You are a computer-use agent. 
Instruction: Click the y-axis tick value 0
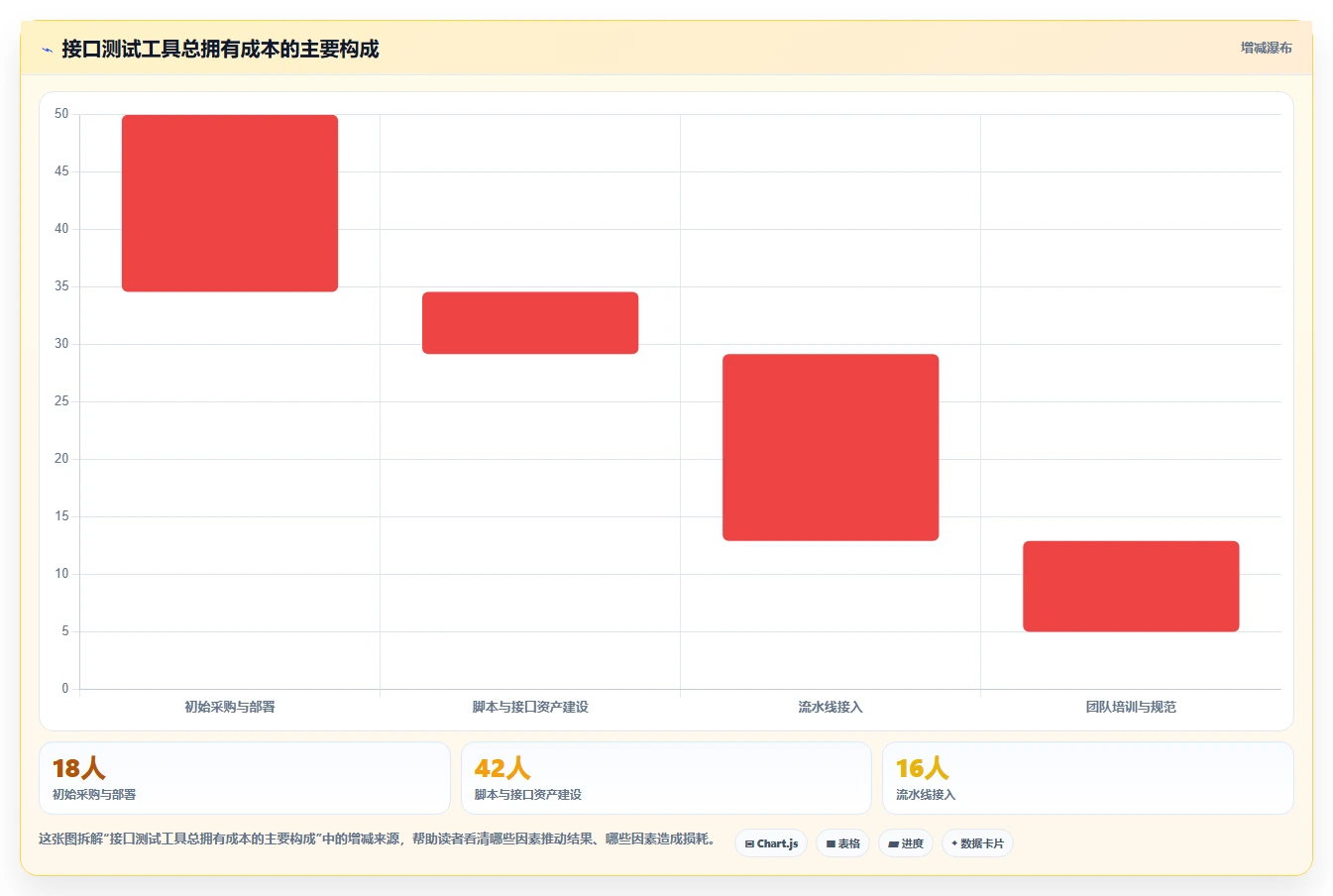[65, 689]
